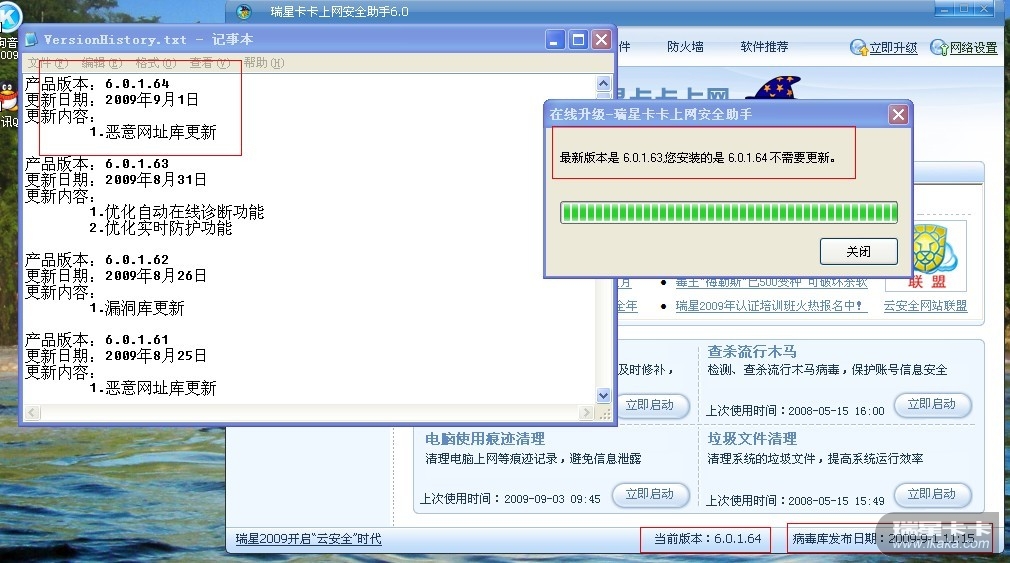The width and height of the screenshot is (1010, 563).
Task: Click 瑞星2009开启"云安全"时代 status link
Action: pyautogui.click(x=308, y=539)
